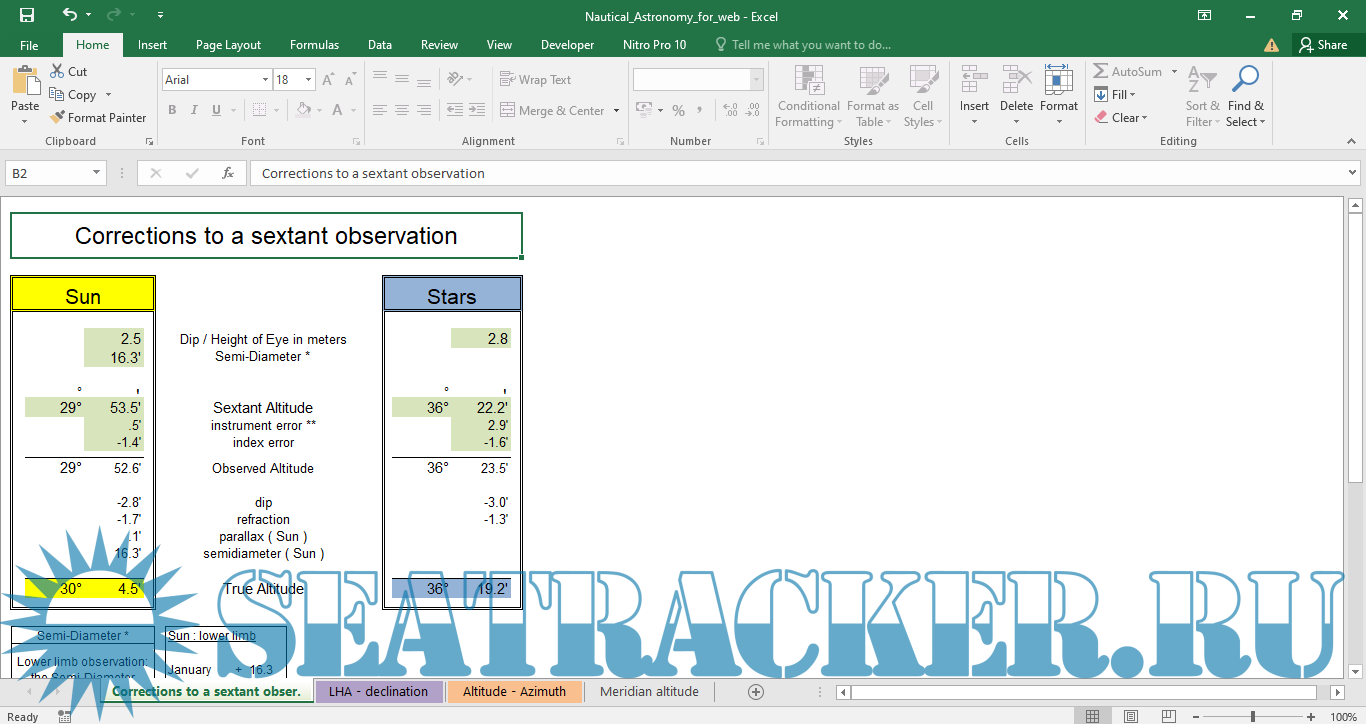Open Conditional Formatting menu

[808, 96]
